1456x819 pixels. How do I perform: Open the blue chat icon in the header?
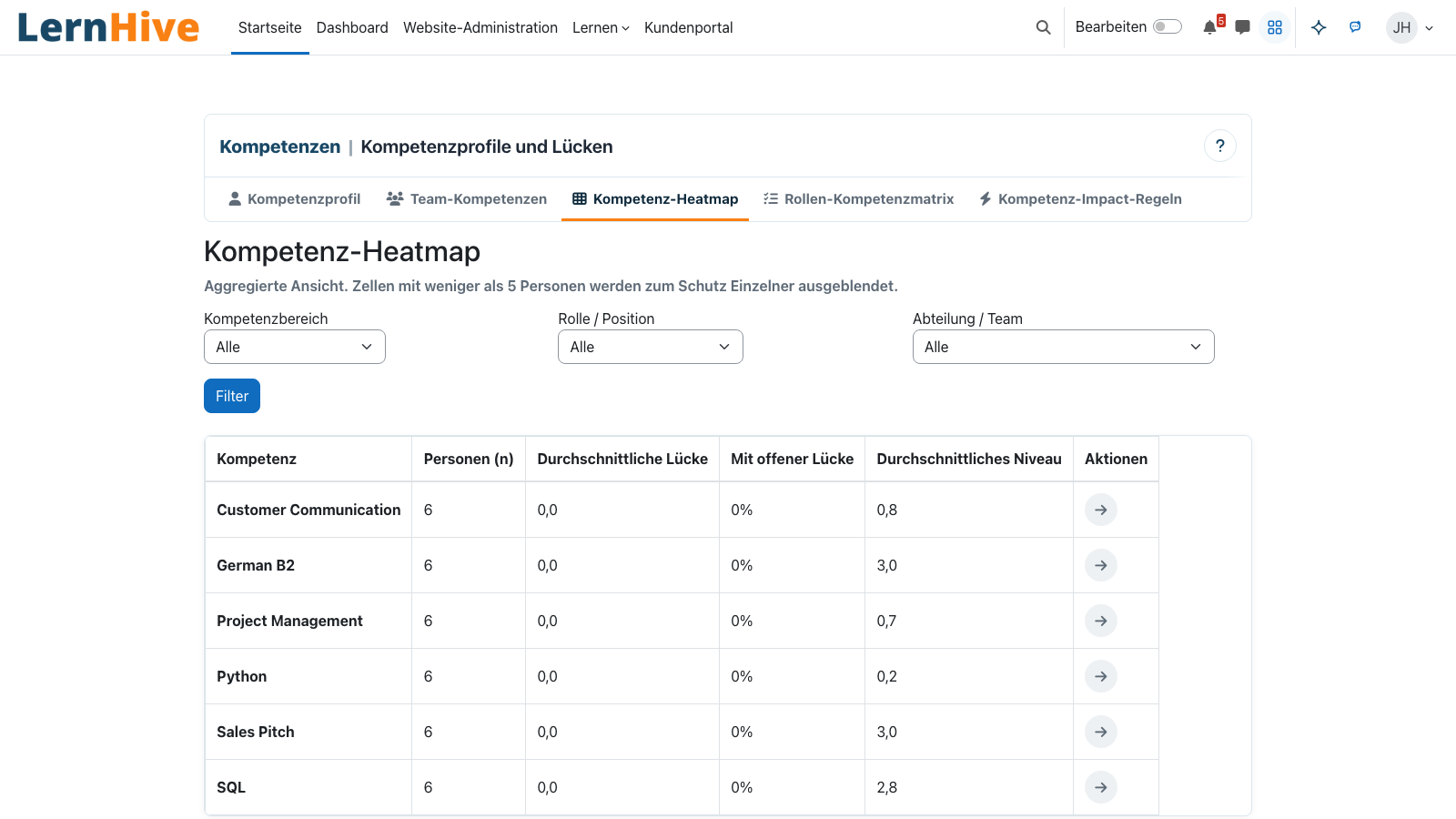pyautogui.click(x=1355, y=27)
